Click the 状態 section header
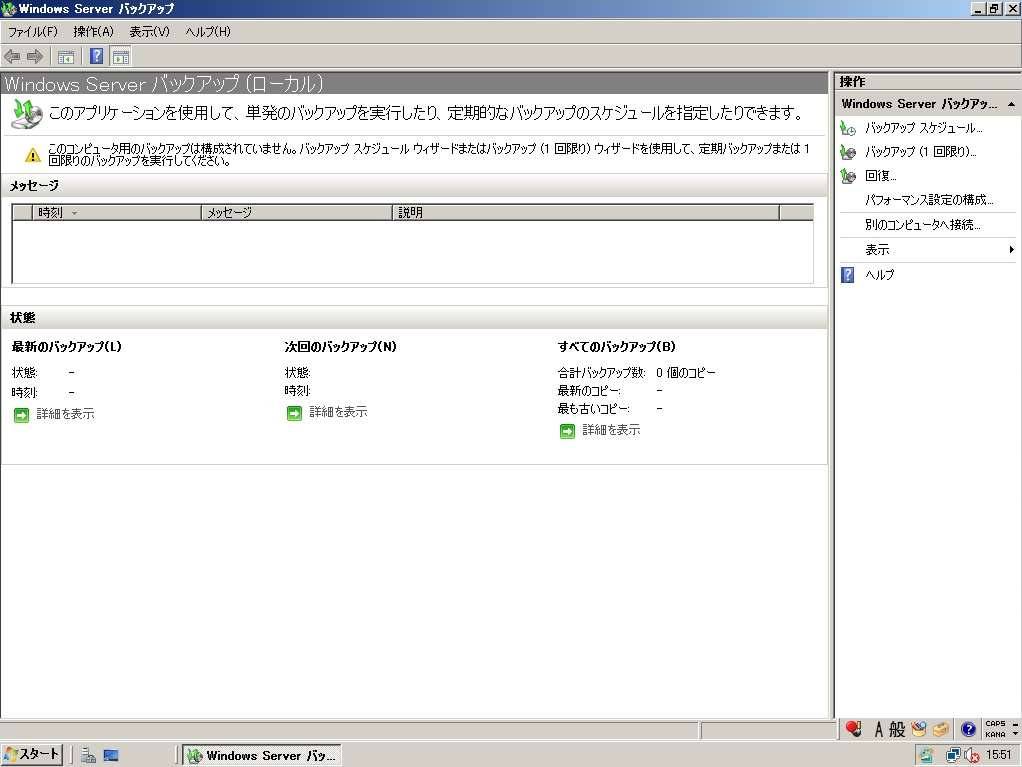This screenshot has width=1022, height=767. click(415, 317)
